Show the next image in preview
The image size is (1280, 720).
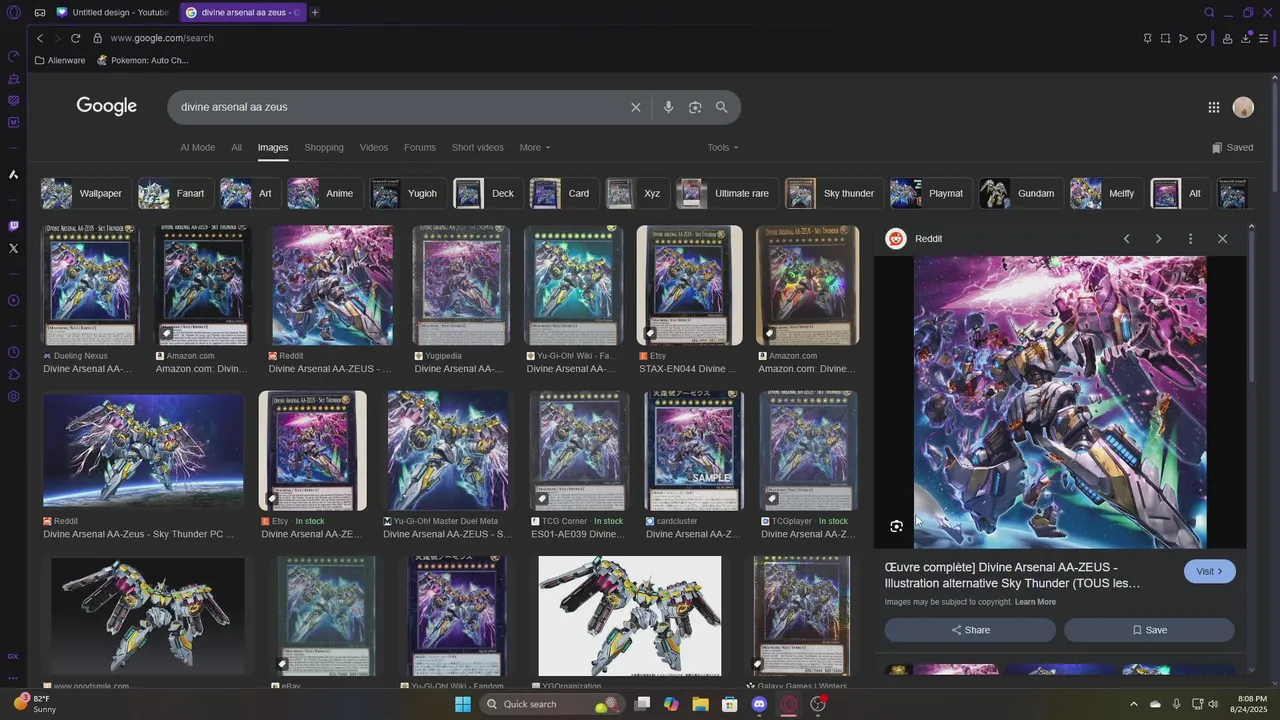tap(1158, 239)
